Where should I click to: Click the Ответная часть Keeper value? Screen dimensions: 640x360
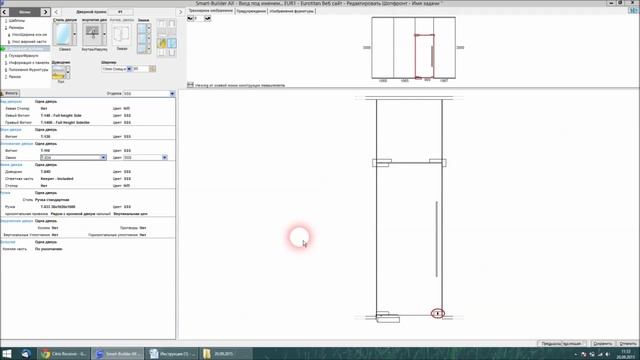[57, 179]
